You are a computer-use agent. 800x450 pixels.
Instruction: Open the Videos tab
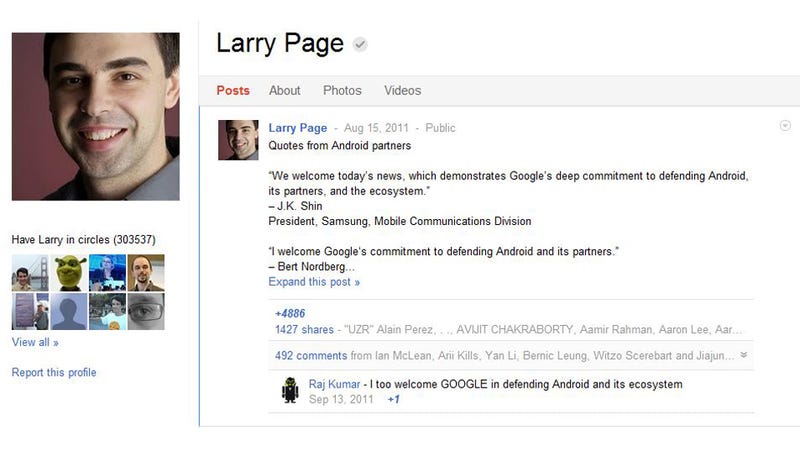coord(403,91)
